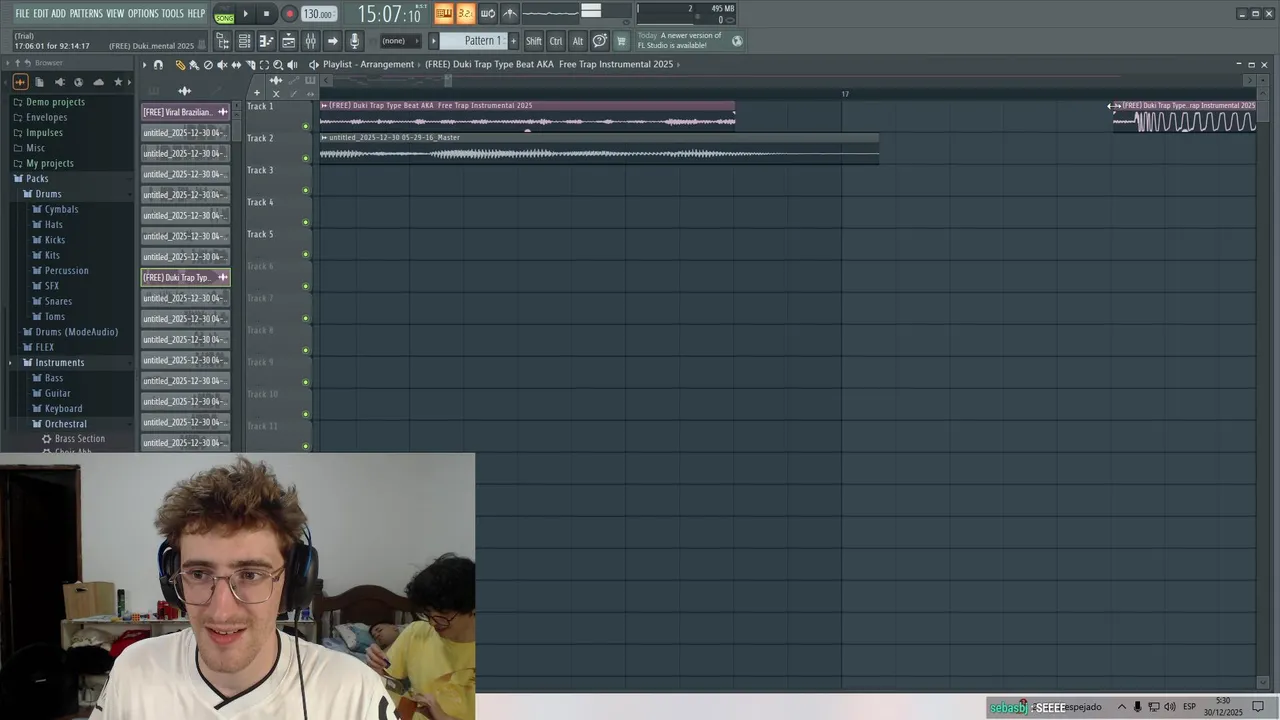Viewport: 1280px width, 720px height.
Task: Select the Playback speaker tool in playlist
Action: tap(292, 65)
